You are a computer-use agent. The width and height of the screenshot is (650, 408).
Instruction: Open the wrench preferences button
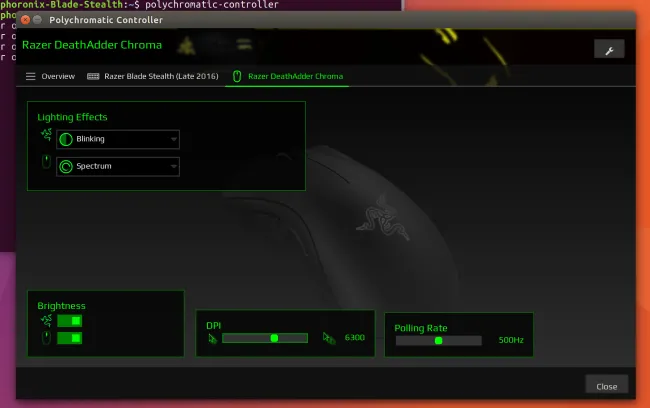point(609,49)
